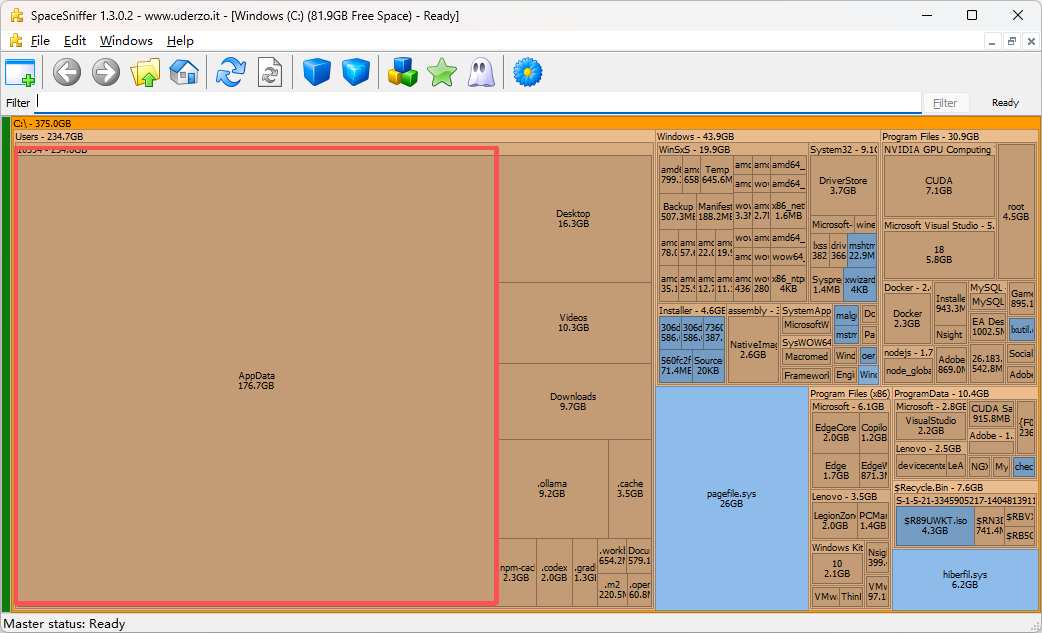Open the Windows menu
The width and height of the screenshot is (1042, 633).
coord(126,41)
